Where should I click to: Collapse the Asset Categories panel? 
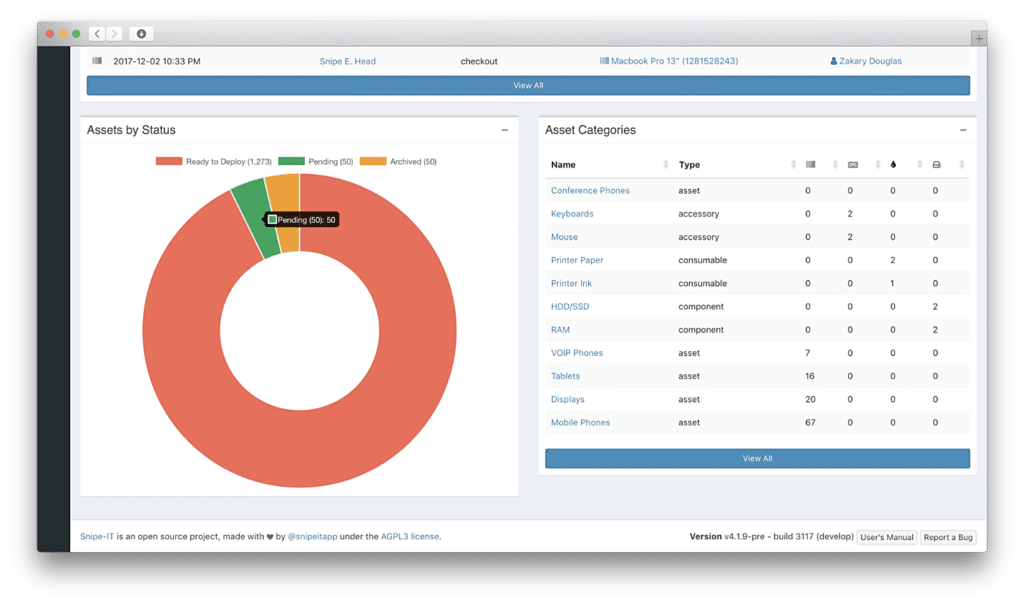pyautogui.click(x=962, y=130)
